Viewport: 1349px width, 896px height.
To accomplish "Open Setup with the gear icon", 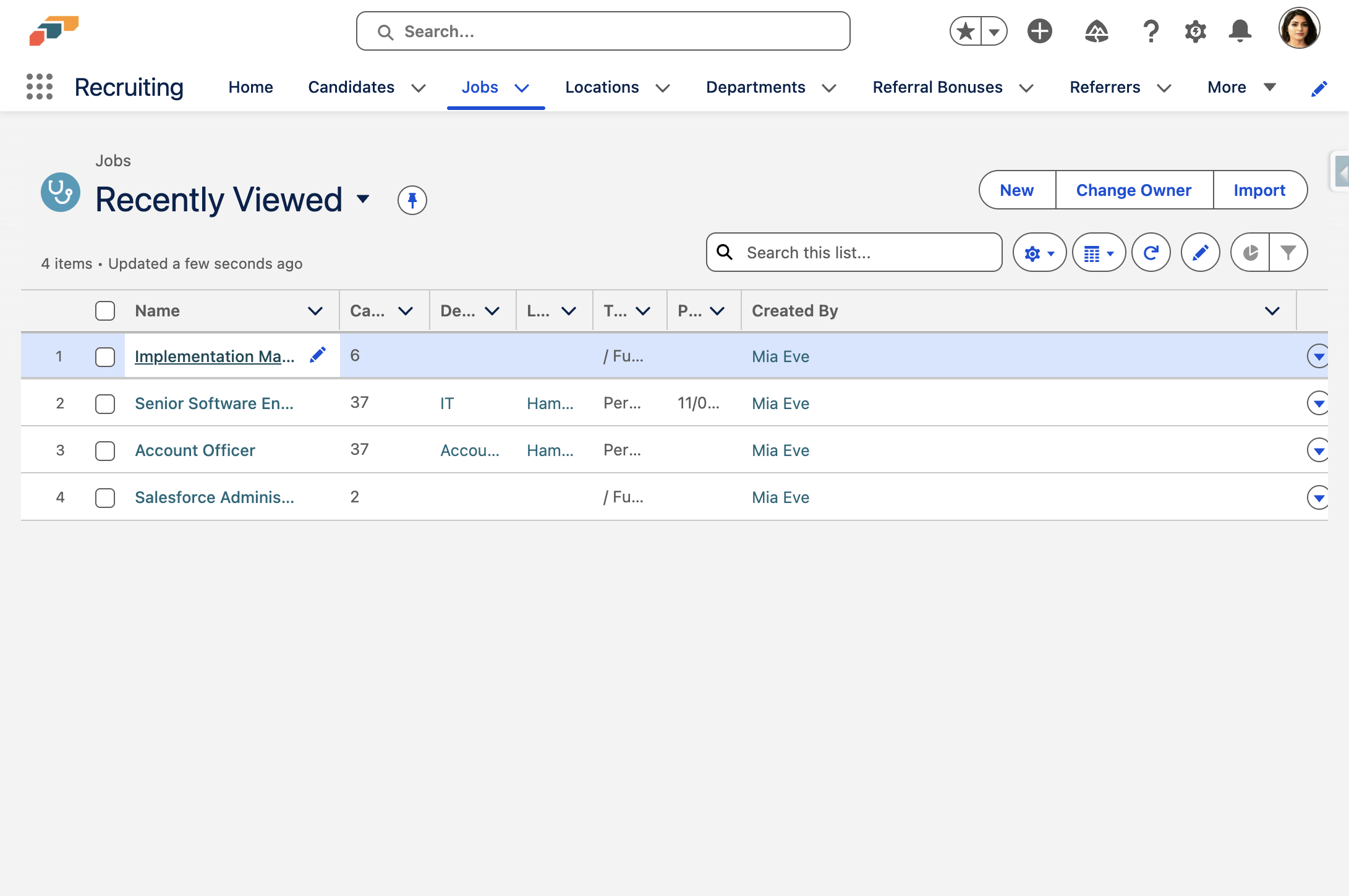I will pyautogui.click(x=1194, y=30).
